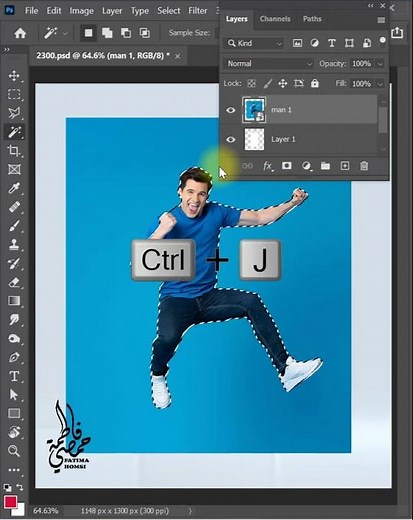Swap foreground and background colors
413x520 pixels.
point(20,488)
